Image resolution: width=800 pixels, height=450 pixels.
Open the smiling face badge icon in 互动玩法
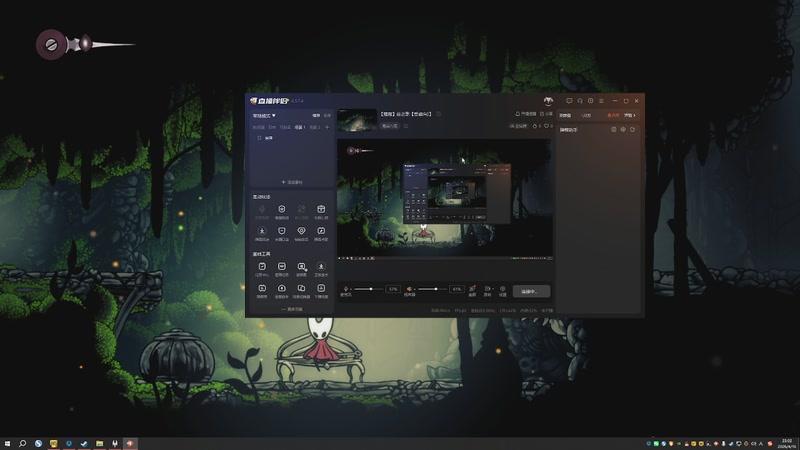(282, 233)
